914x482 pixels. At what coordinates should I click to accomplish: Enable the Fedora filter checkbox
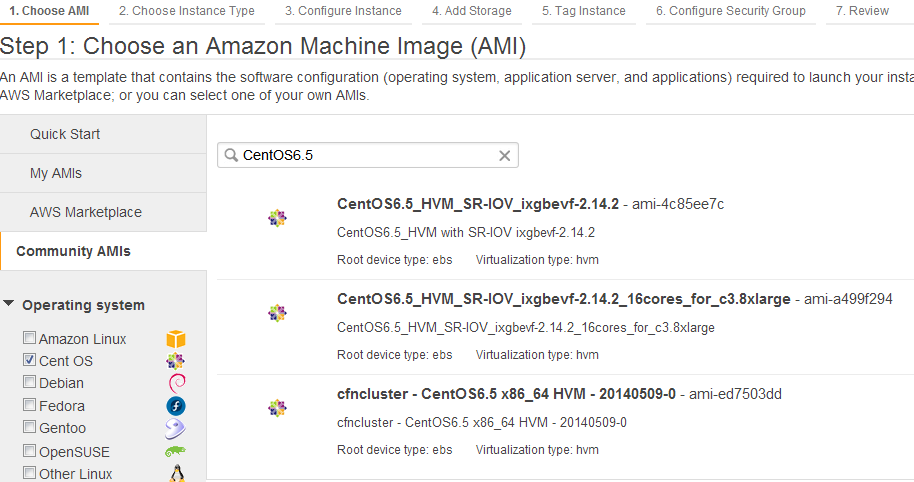click(29, 404)
